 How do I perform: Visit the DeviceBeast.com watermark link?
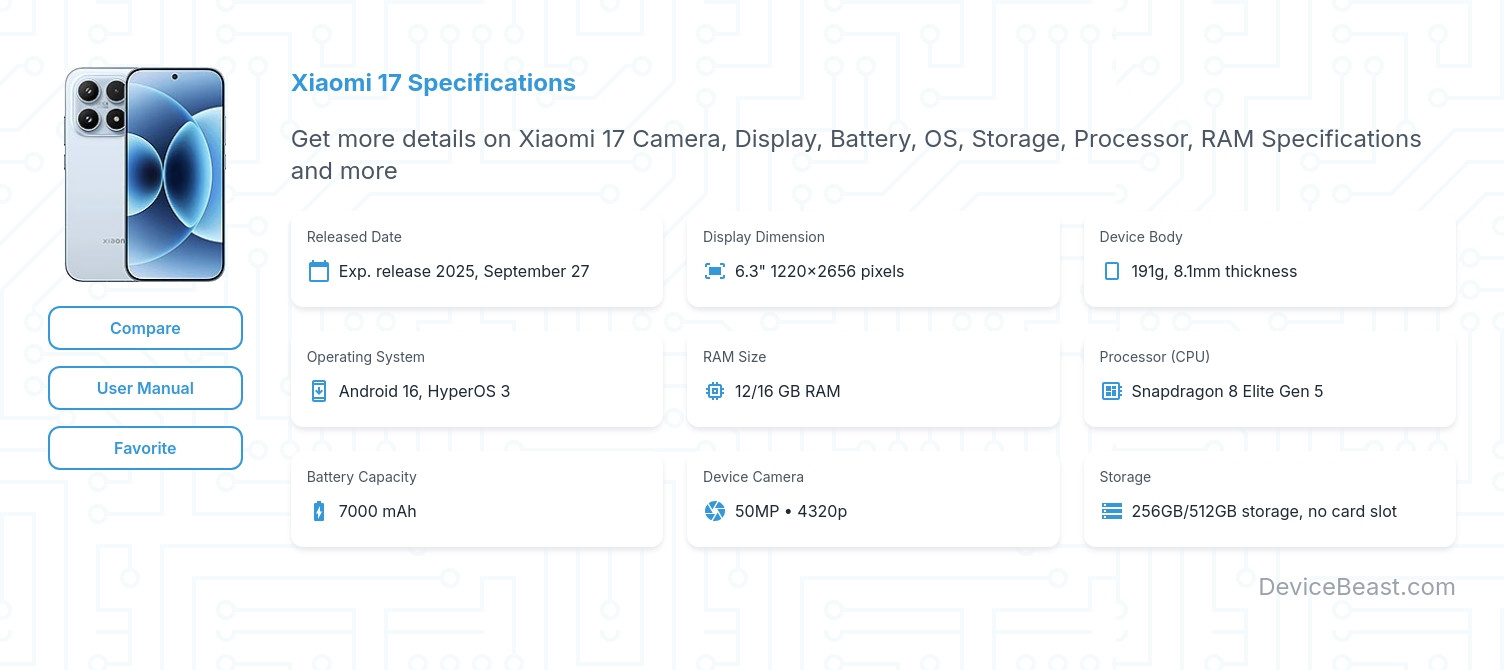[1358, 587]
